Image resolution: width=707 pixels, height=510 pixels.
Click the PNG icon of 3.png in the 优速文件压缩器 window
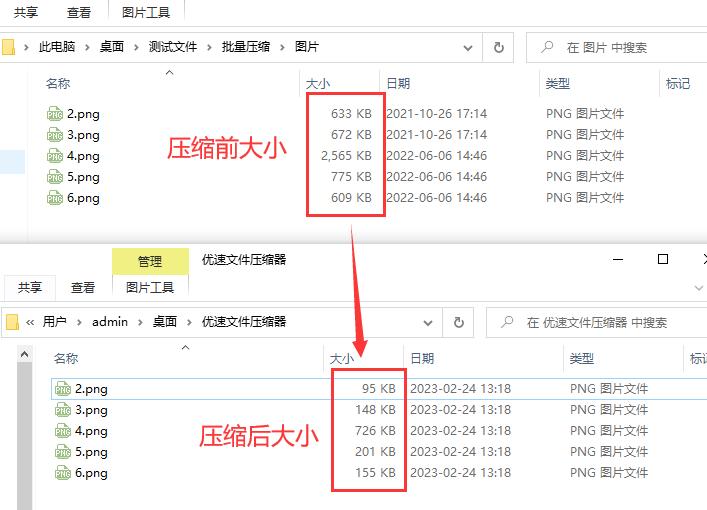click(63, 410)
